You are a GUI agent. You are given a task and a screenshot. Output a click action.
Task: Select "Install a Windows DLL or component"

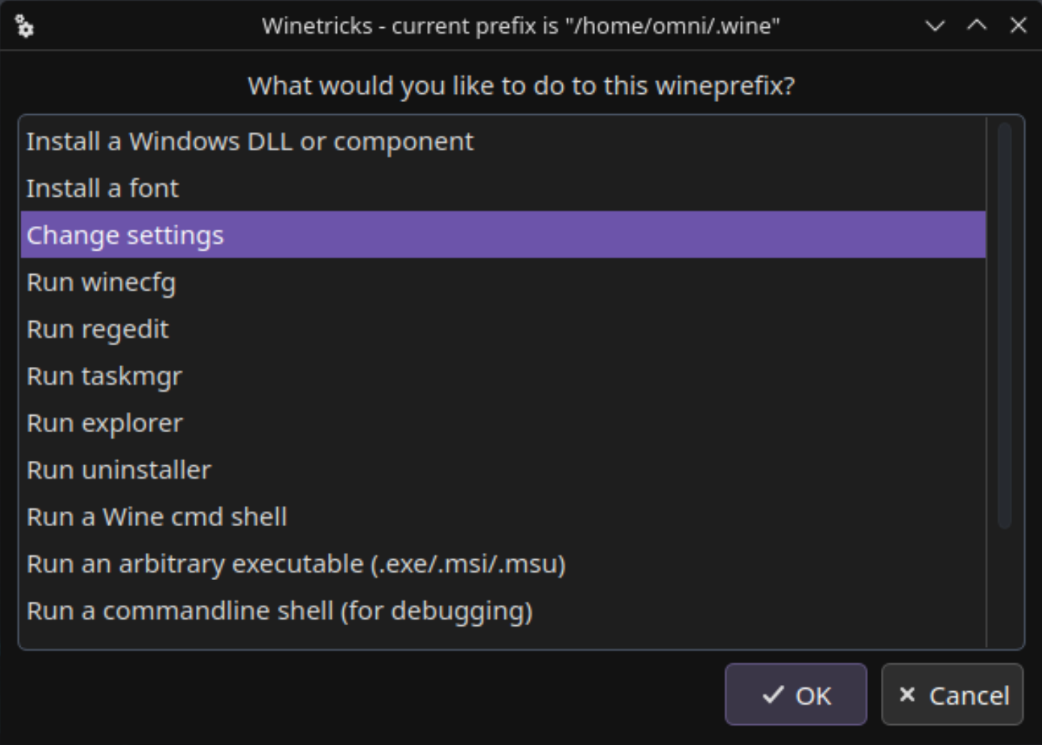tap(250, 142)
